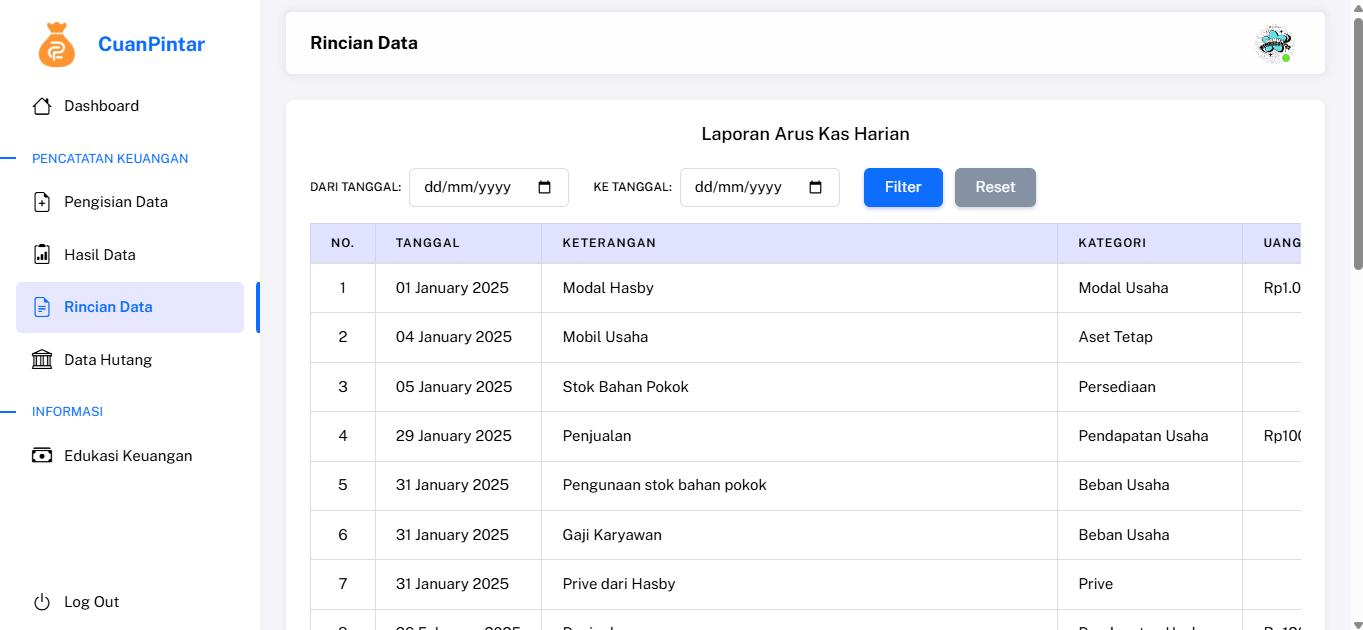Click the Dari Tanggal date field

[x=470, y=187]
